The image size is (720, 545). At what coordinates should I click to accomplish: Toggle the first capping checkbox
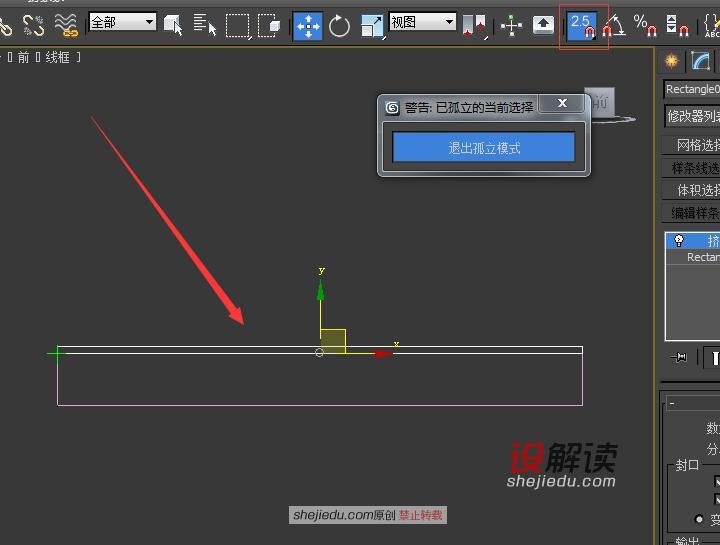click(x=716, y=481)
